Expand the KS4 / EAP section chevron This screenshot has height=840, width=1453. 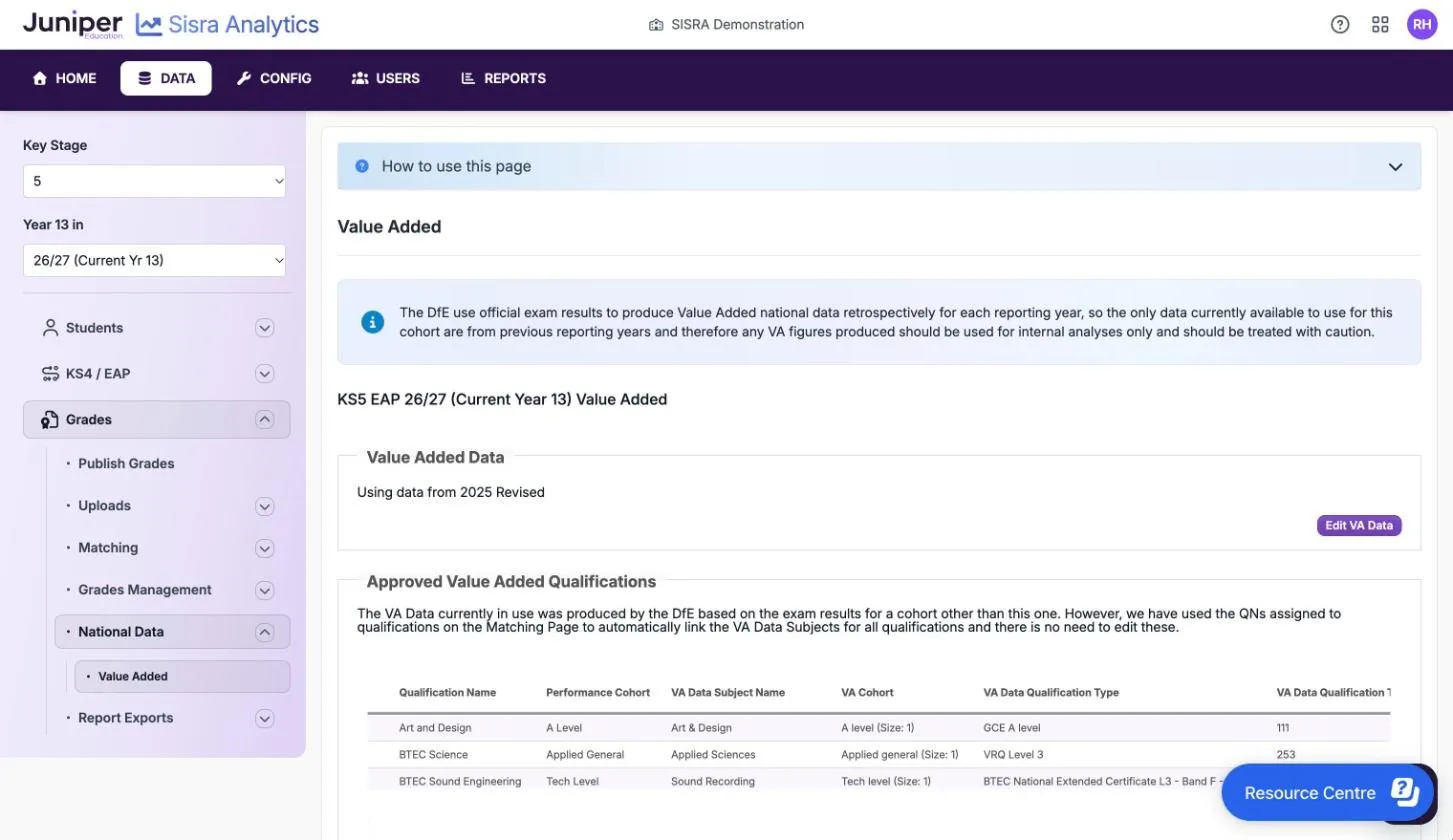(x=264, y=374)
